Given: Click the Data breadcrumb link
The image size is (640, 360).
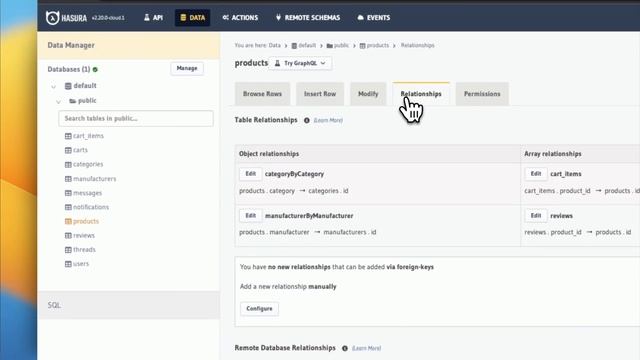Looking at the screenshot, I should [274, 45].
